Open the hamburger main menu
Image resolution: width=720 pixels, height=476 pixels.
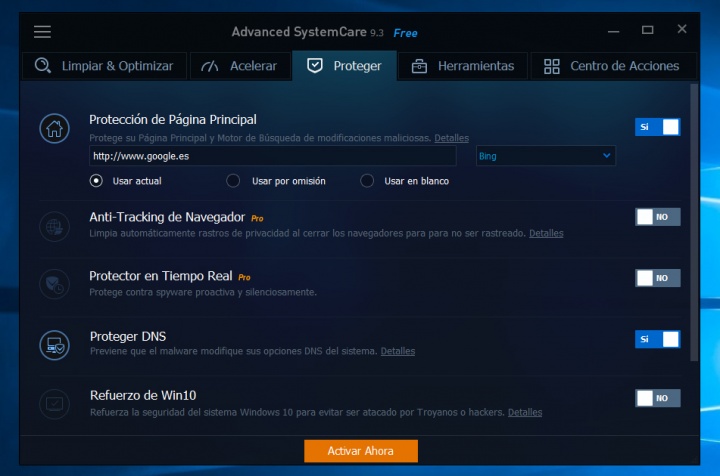(42, 32)
